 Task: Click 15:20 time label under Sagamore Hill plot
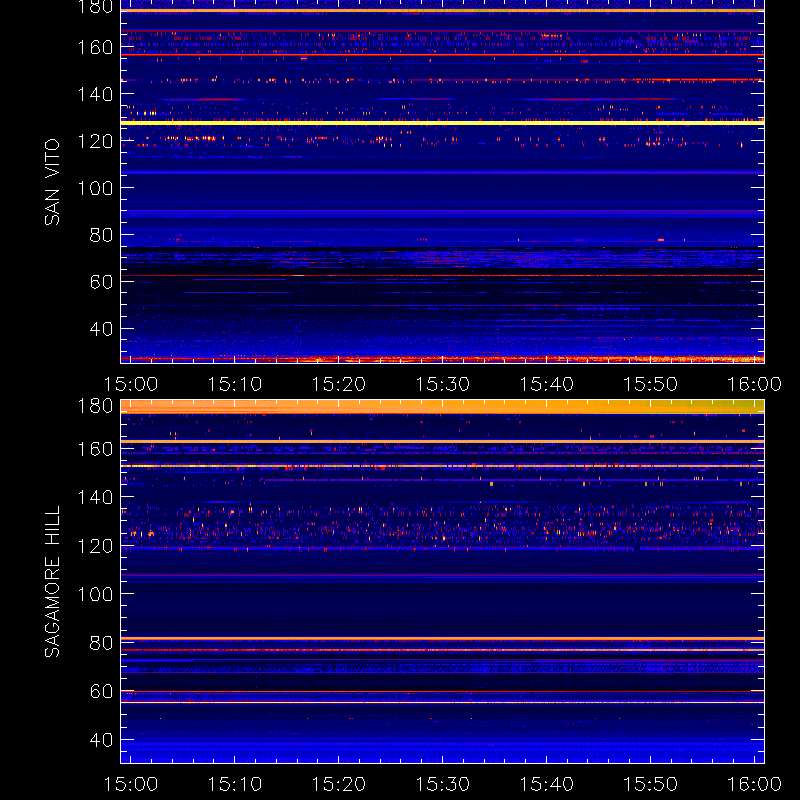[339, 784]
